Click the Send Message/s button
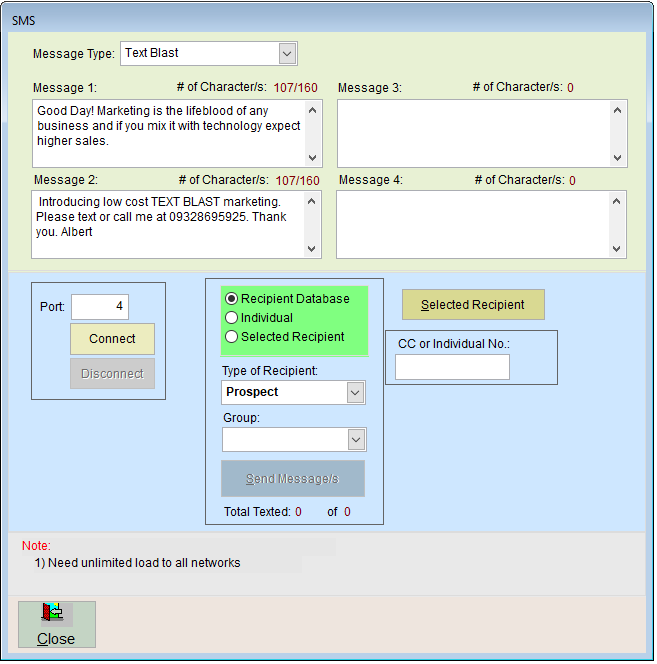Viewport: 657px width, 664px height. (293, 479)
